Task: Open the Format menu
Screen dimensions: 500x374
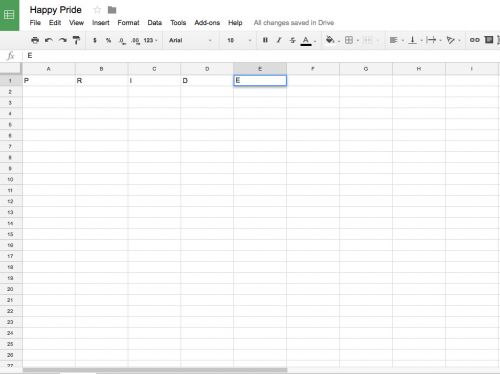Action: 128,23
